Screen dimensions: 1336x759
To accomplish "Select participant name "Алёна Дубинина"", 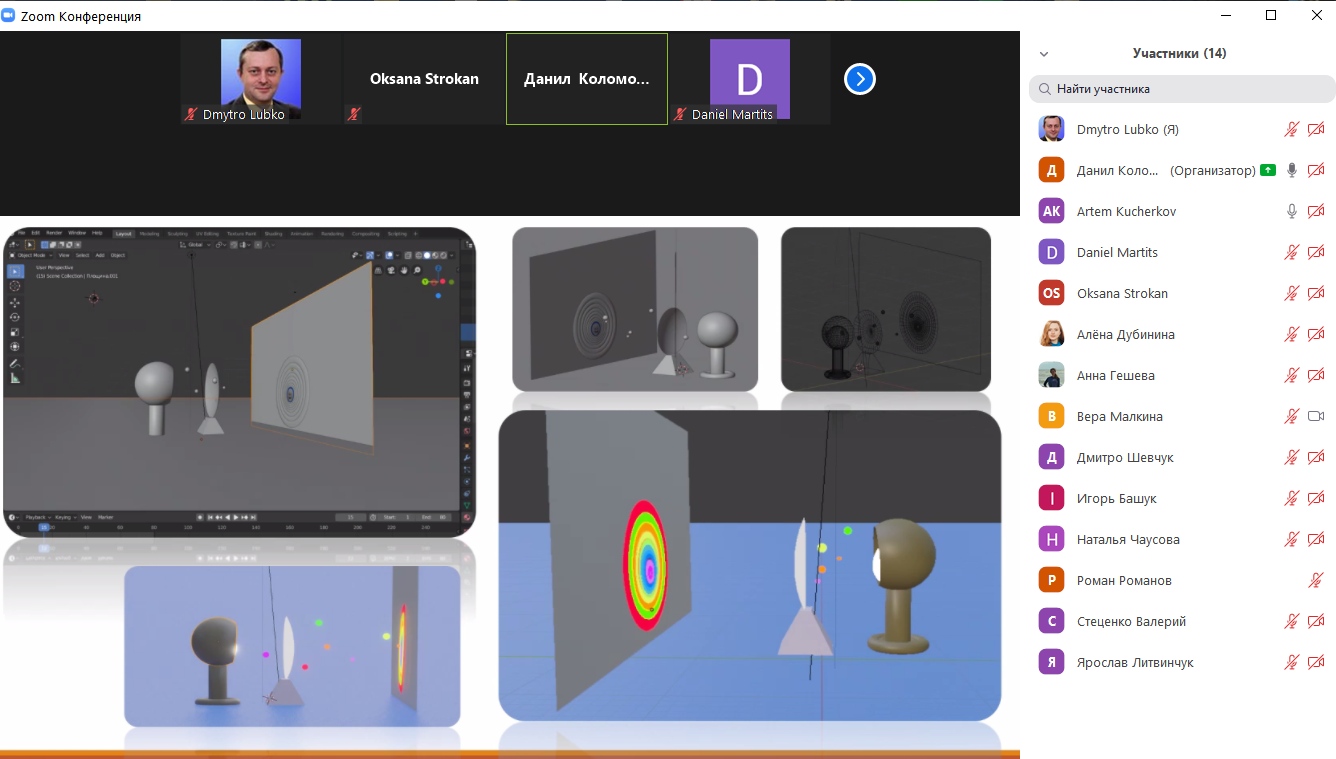I will point(1126,334).
